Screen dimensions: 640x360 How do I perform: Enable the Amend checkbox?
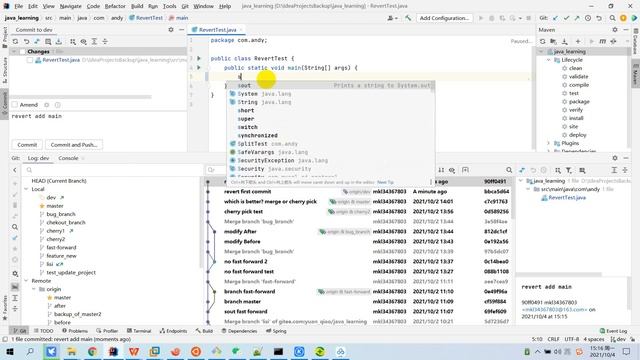click(15, 105)
